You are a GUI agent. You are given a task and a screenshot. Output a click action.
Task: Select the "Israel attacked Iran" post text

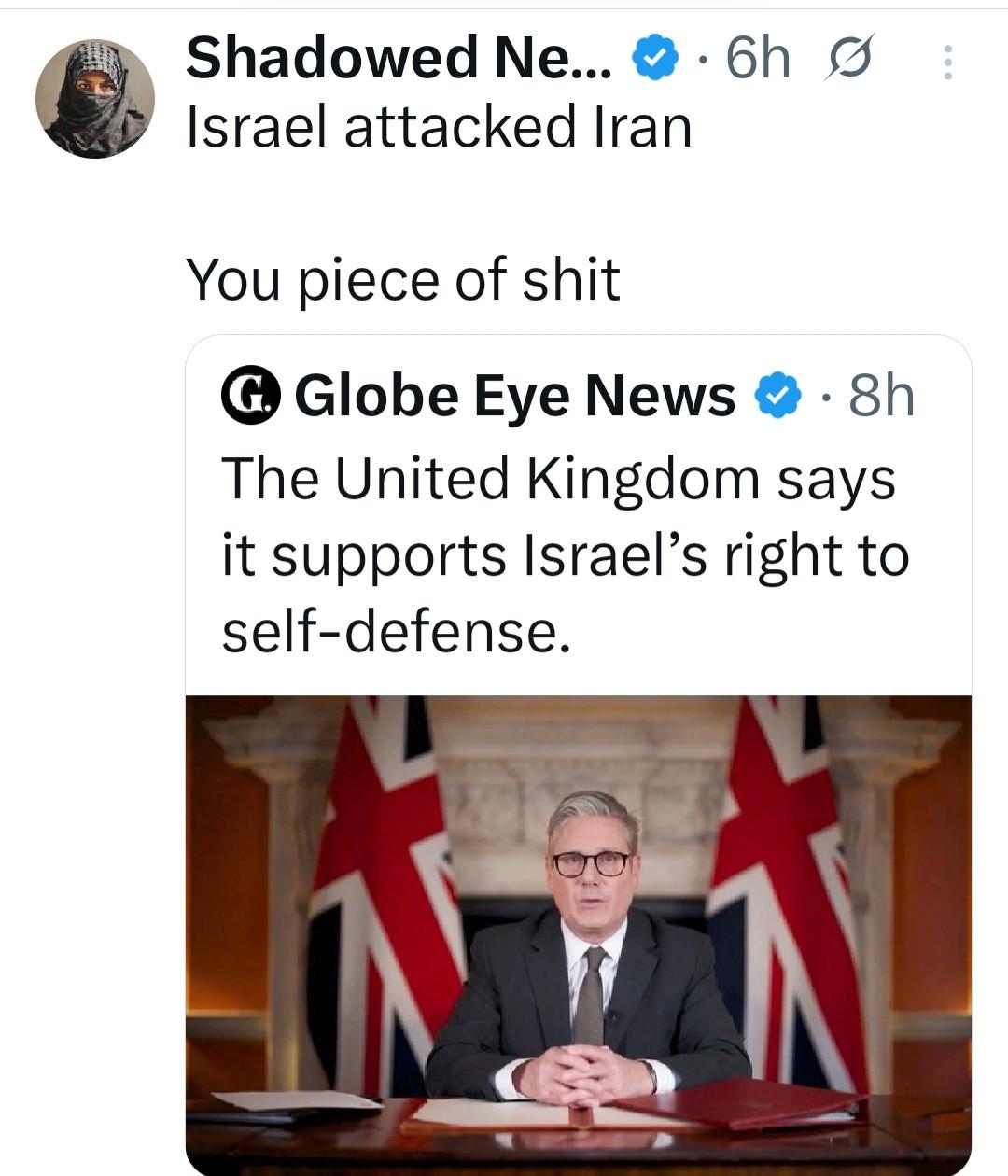point(439,127)
